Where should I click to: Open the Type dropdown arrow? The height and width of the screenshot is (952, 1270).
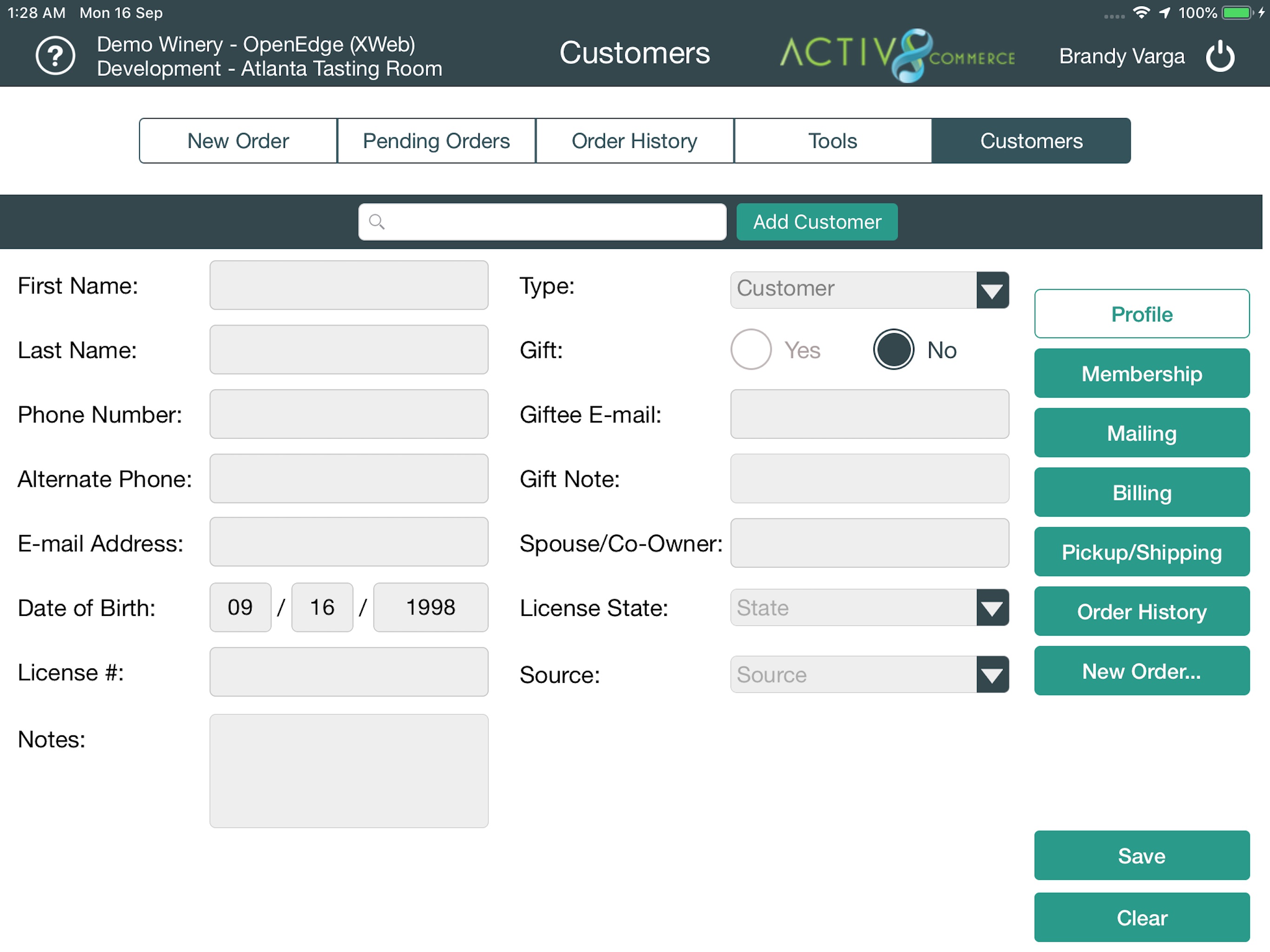992,290
